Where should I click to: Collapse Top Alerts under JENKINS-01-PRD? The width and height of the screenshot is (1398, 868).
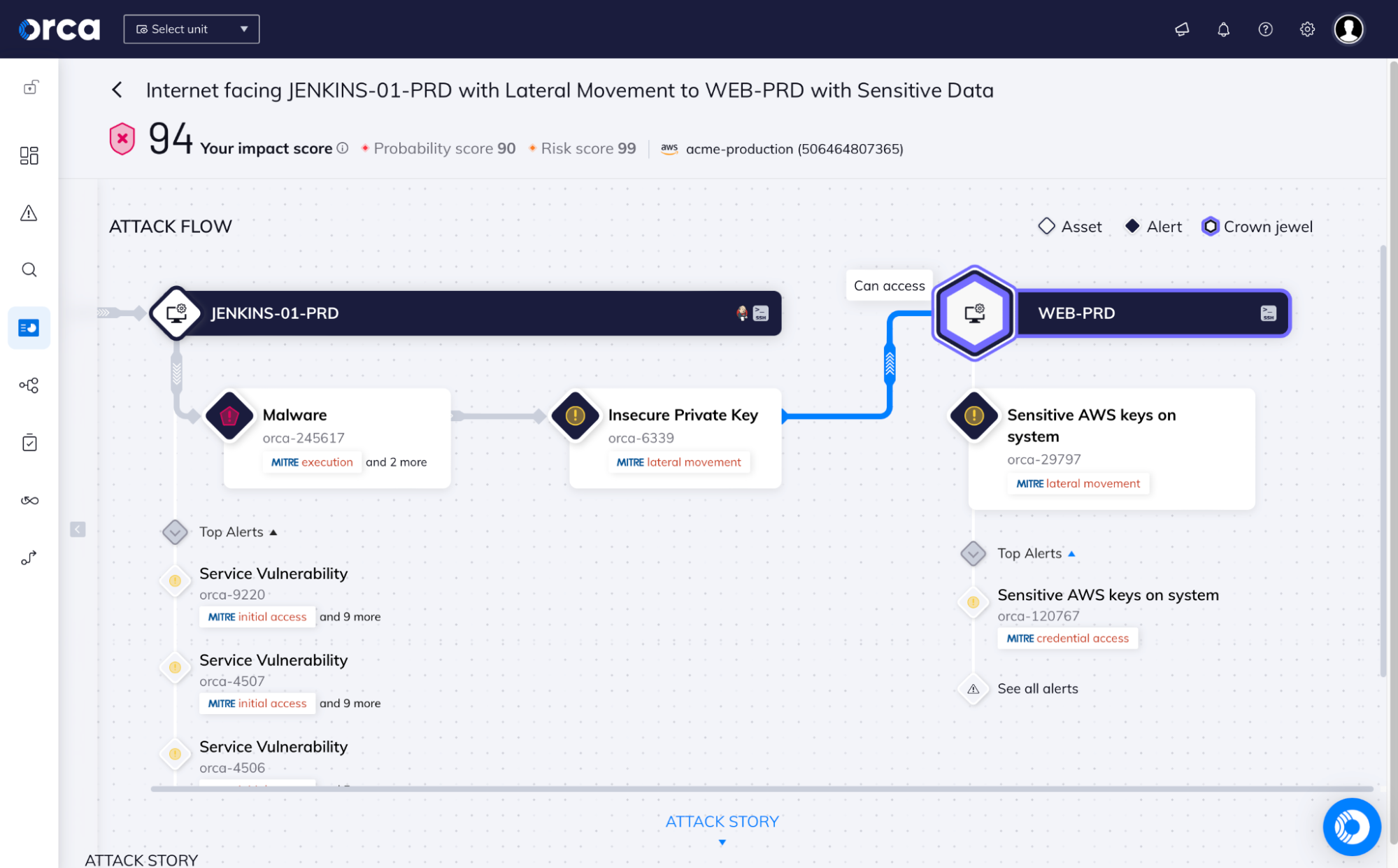point(274,532)
